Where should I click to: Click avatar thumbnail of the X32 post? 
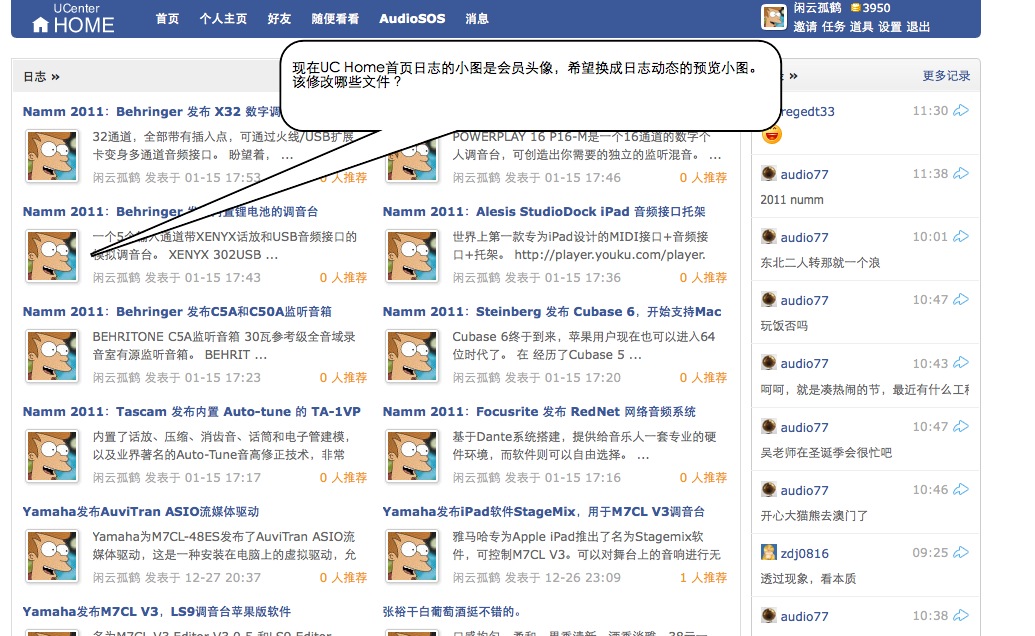pos(52,156)
